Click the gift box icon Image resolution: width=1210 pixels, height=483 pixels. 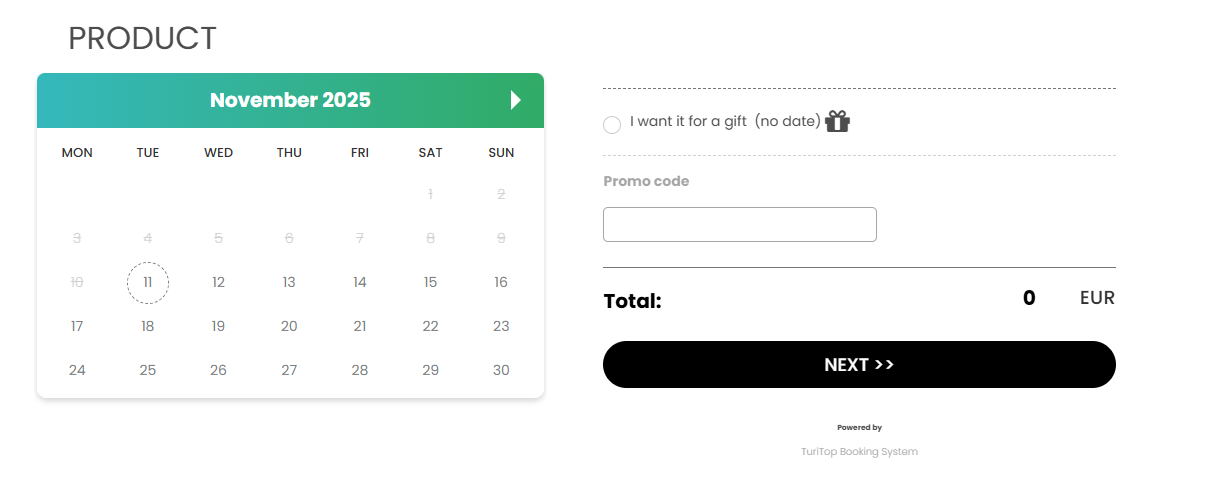[x=838, y=122]
